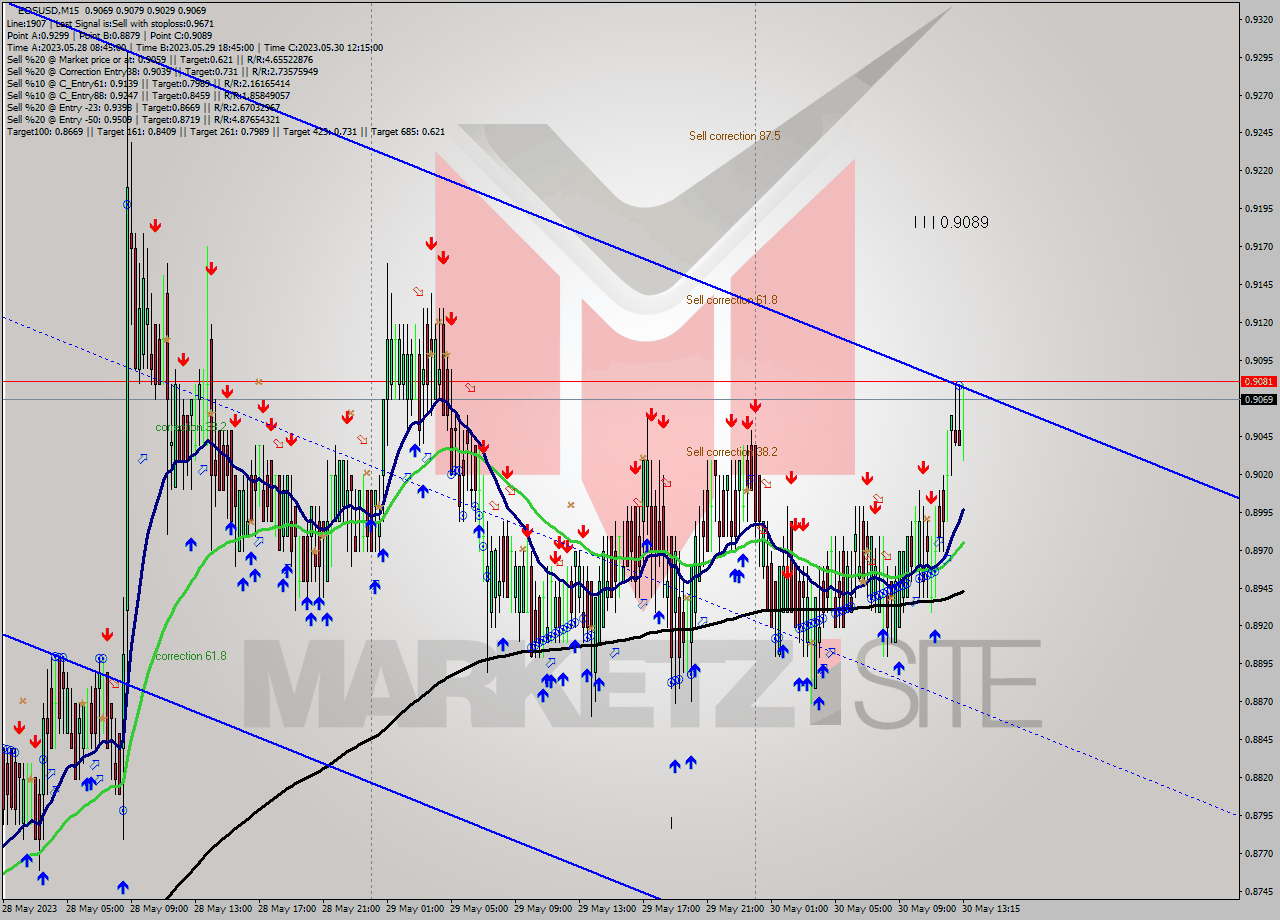This screenshot has width=1280, height=920.
Task: Click the 'Sell %20 @ Correction Entry38' line
Action: 162,71
